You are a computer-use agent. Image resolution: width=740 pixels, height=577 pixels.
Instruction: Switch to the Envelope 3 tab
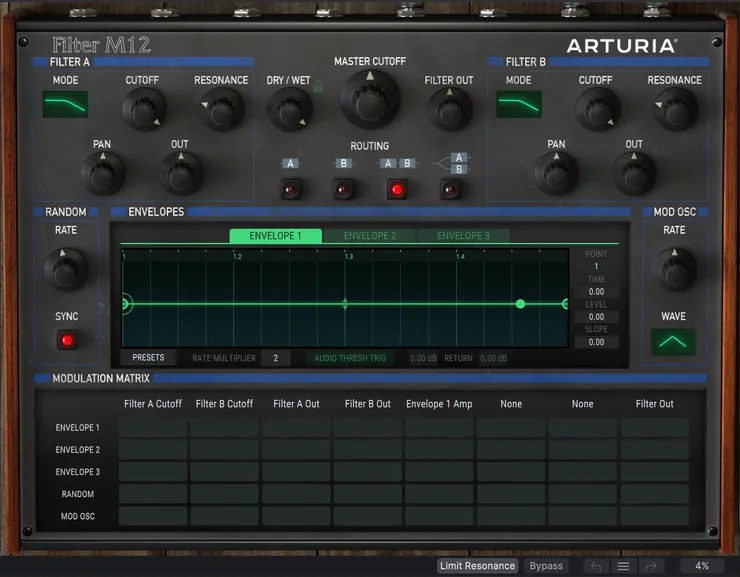pos(463,236)
